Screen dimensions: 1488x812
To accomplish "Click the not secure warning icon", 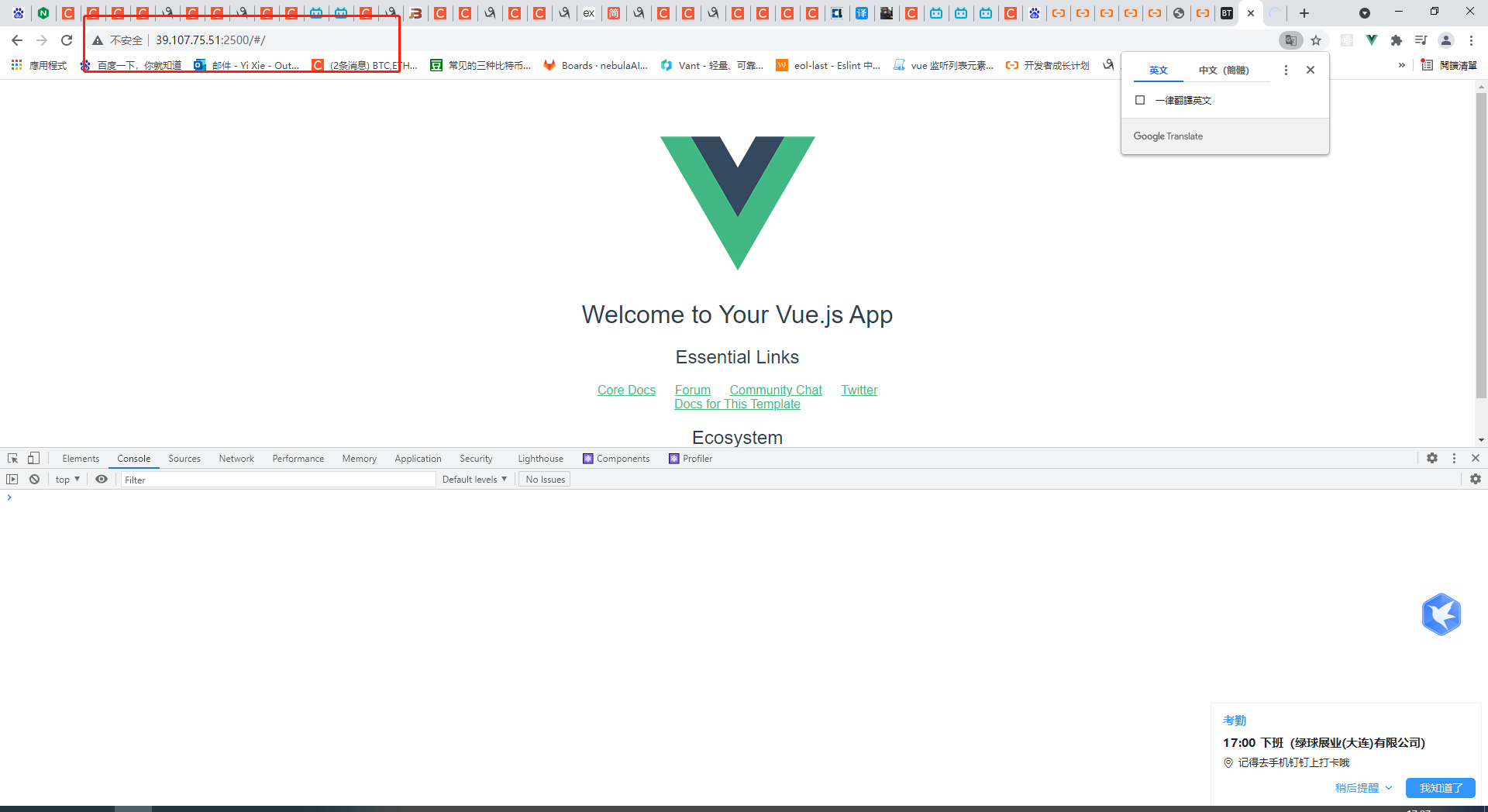I will tap(98, 40).
